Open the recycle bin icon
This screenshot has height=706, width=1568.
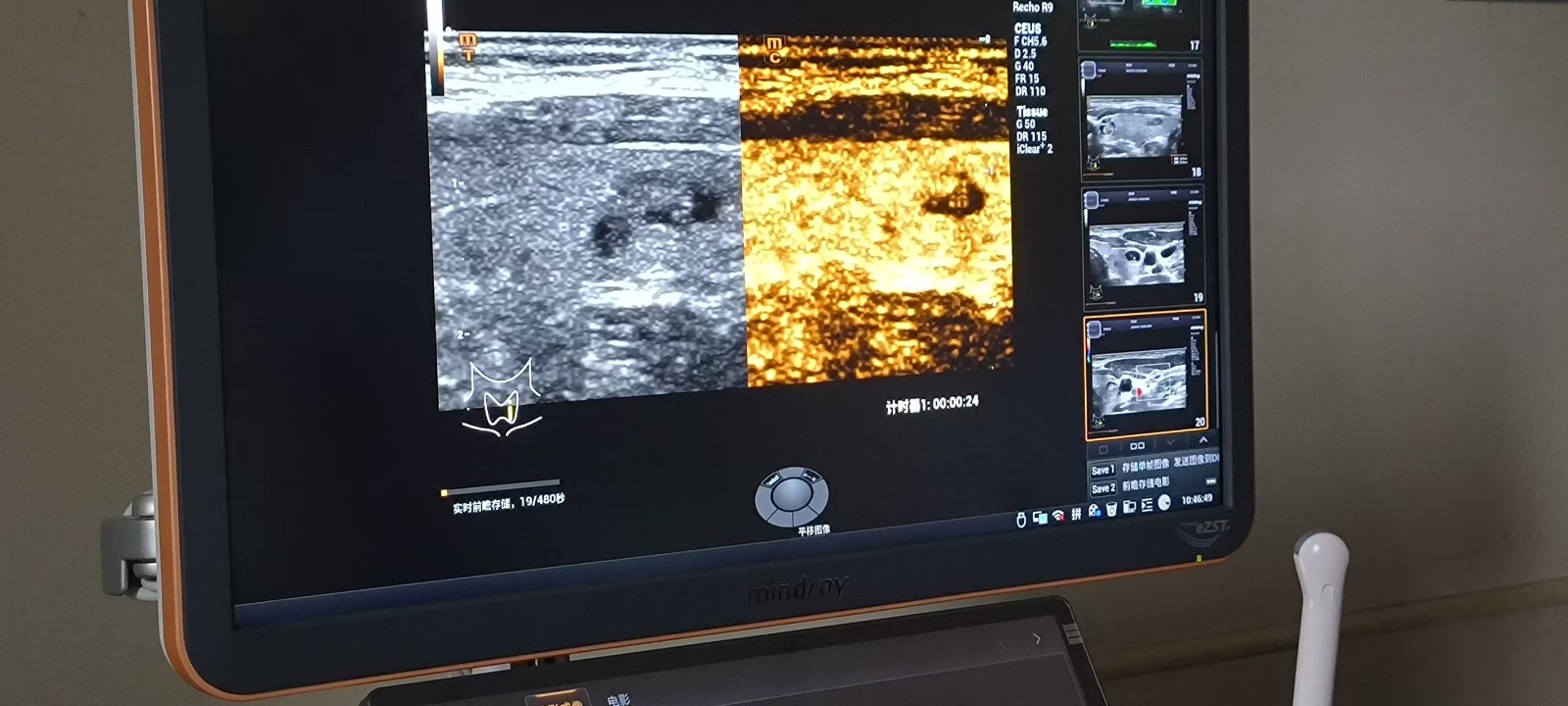(x=1111, y=509)
